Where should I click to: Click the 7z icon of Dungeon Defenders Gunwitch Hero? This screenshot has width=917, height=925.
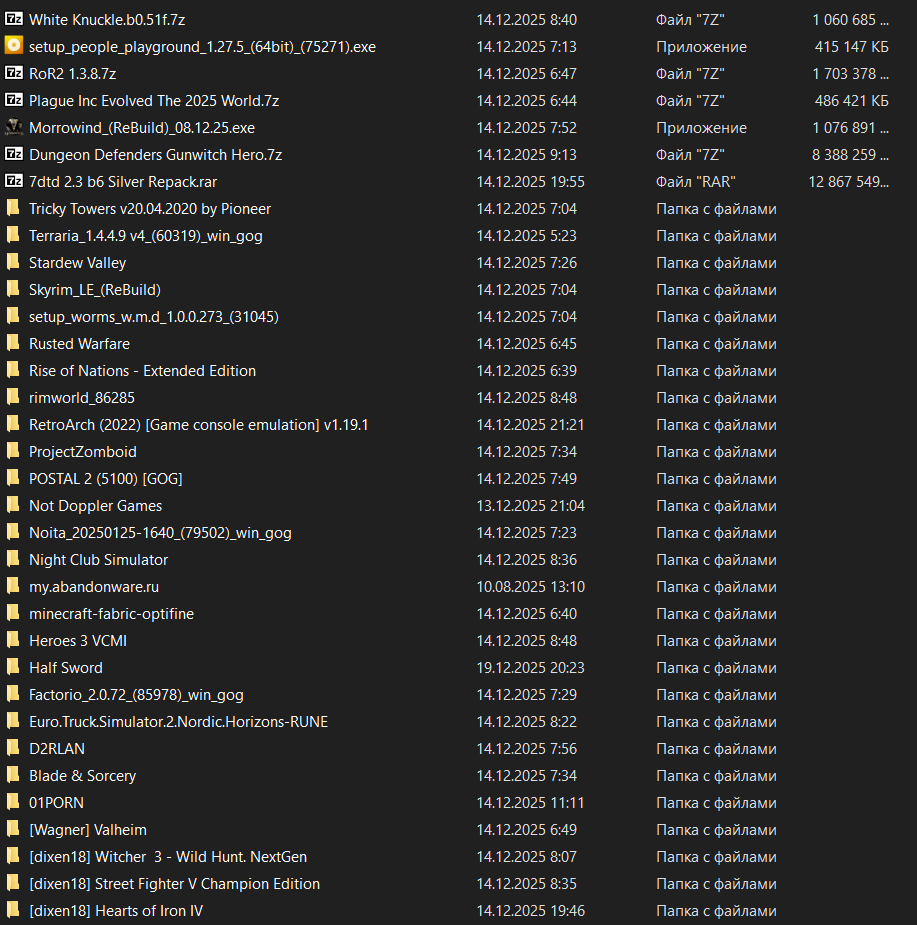(14, 154)
